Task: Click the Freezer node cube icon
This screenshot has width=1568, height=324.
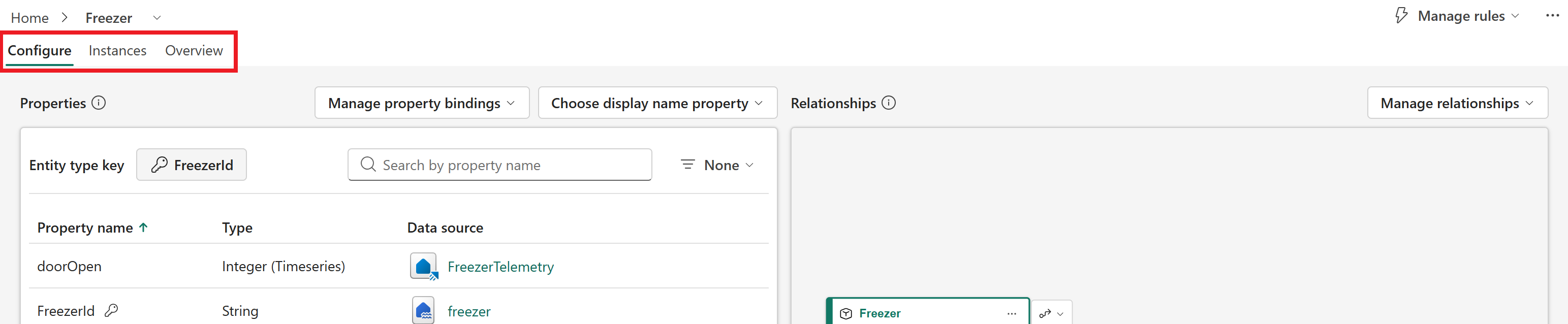Action: pos(846,314)
